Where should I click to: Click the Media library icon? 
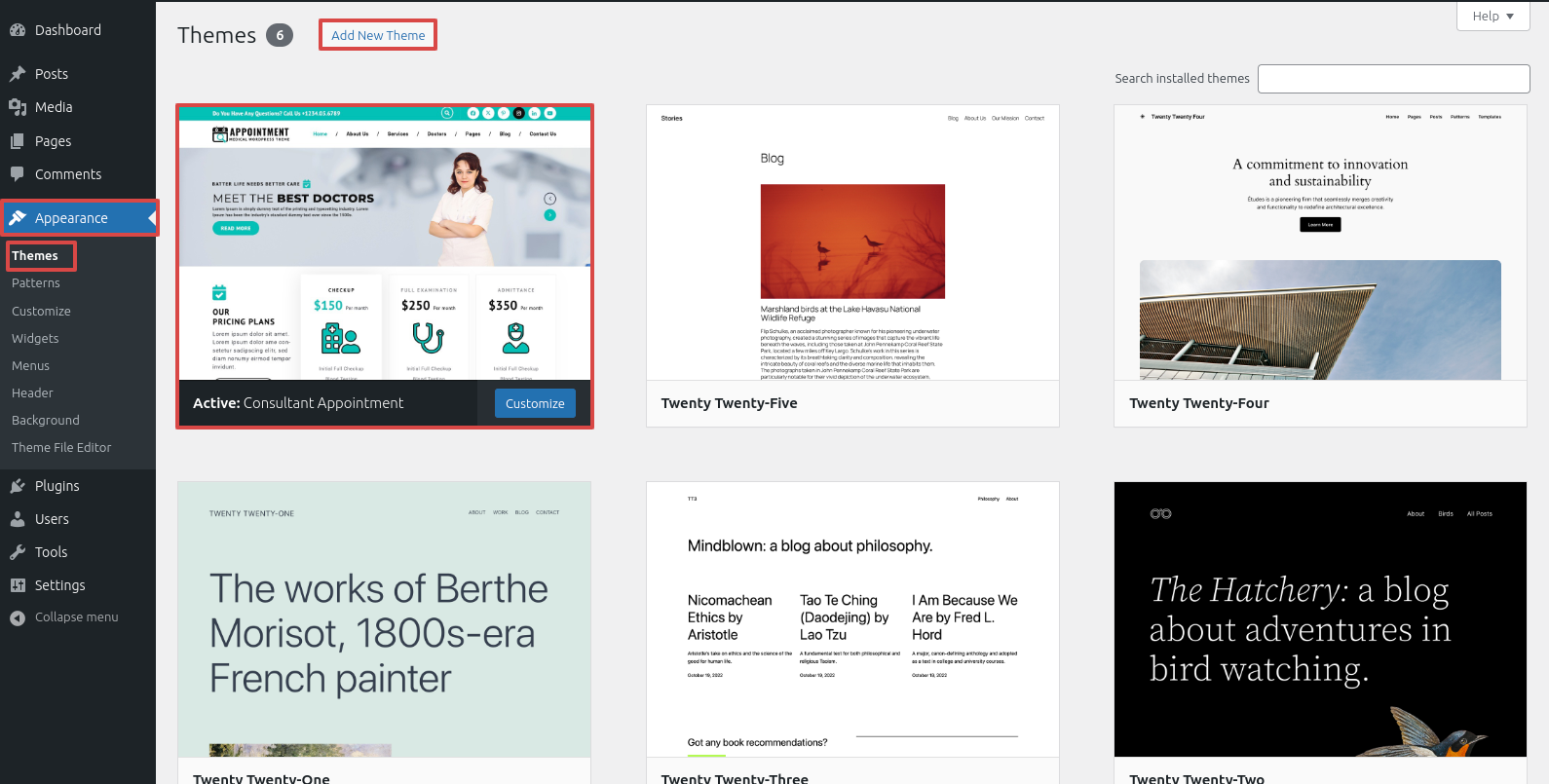pyautogui.click(x=18, y=107)
